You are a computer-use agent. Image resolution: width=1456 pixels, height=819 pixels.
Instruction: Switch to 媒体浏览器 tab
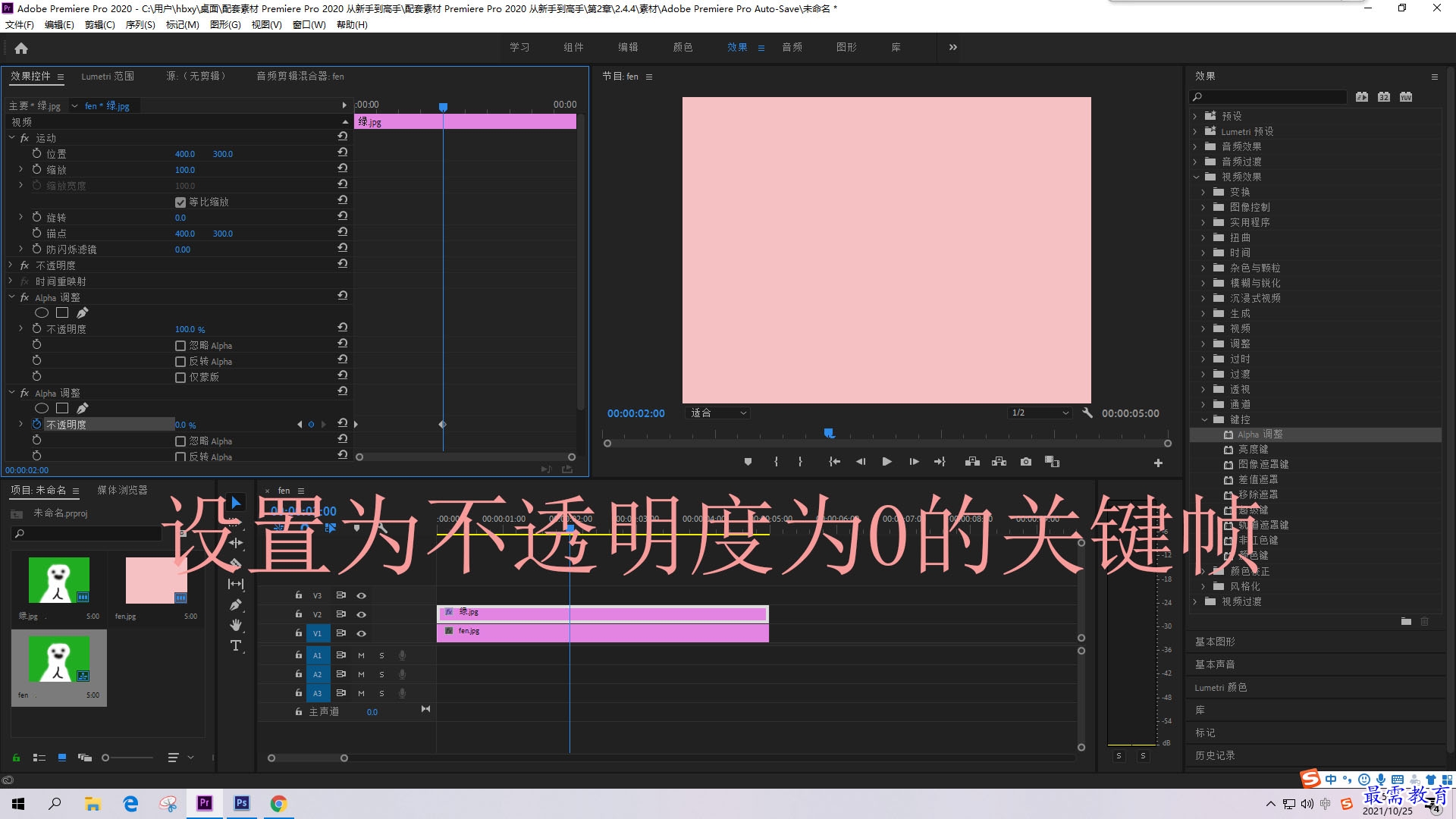point(122,490)
